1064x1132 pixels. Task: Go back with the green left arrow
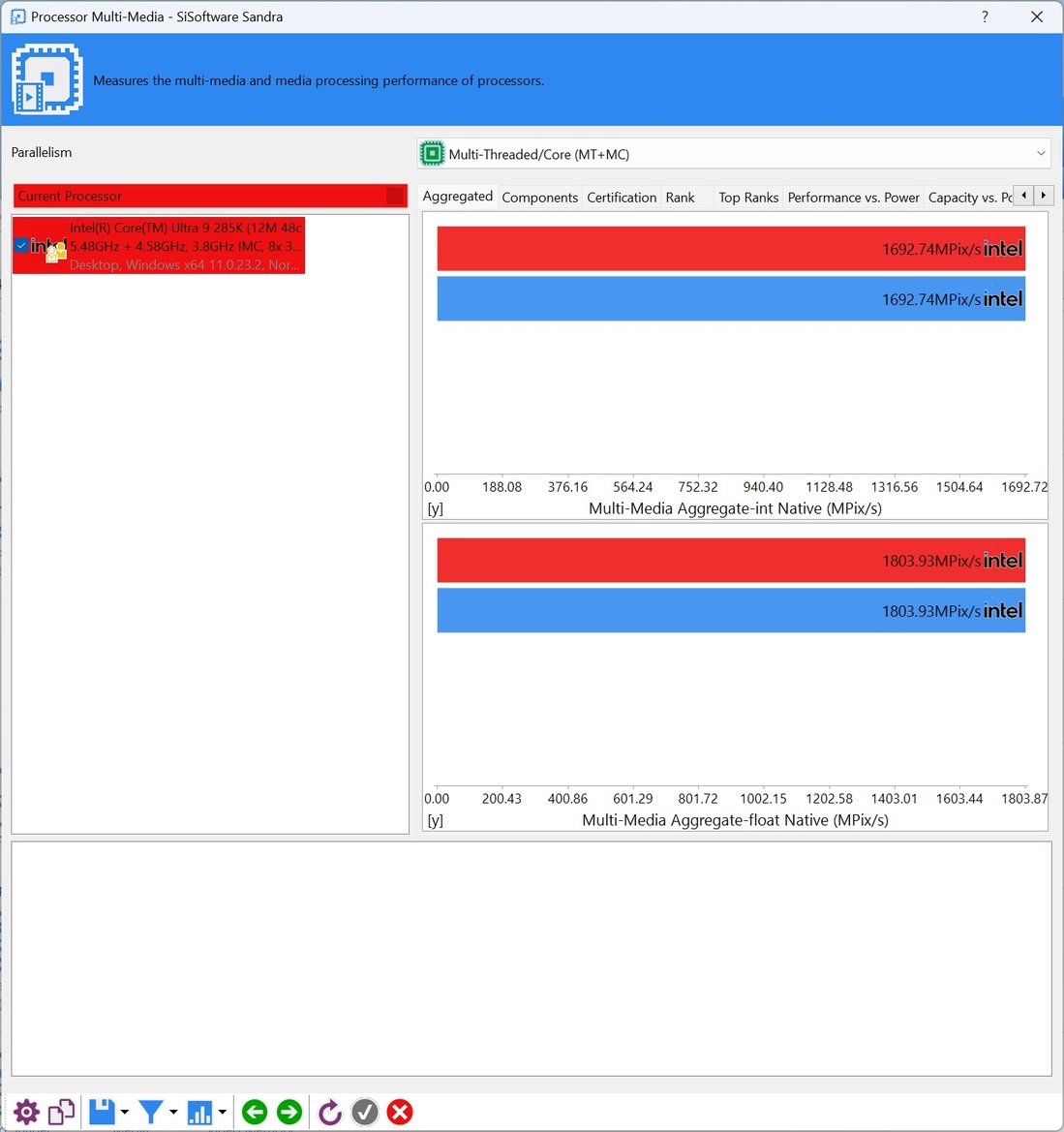254,1112
